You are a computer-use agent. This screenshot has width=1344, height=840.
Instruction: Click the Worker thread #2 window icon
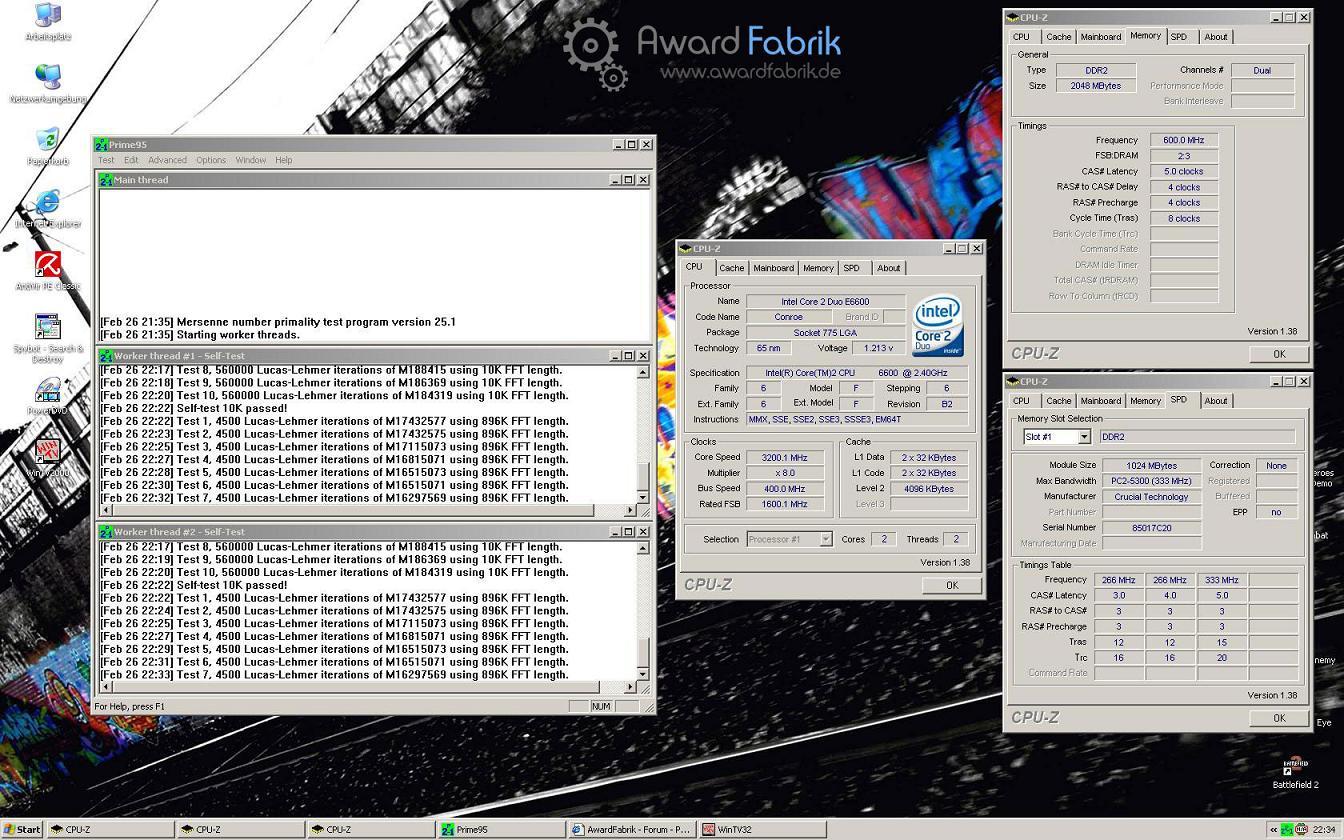[x=106, y=532]
